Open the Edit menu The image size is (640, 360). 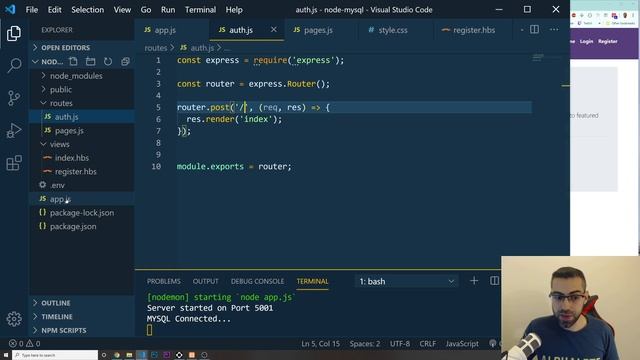tap(54, 9)
